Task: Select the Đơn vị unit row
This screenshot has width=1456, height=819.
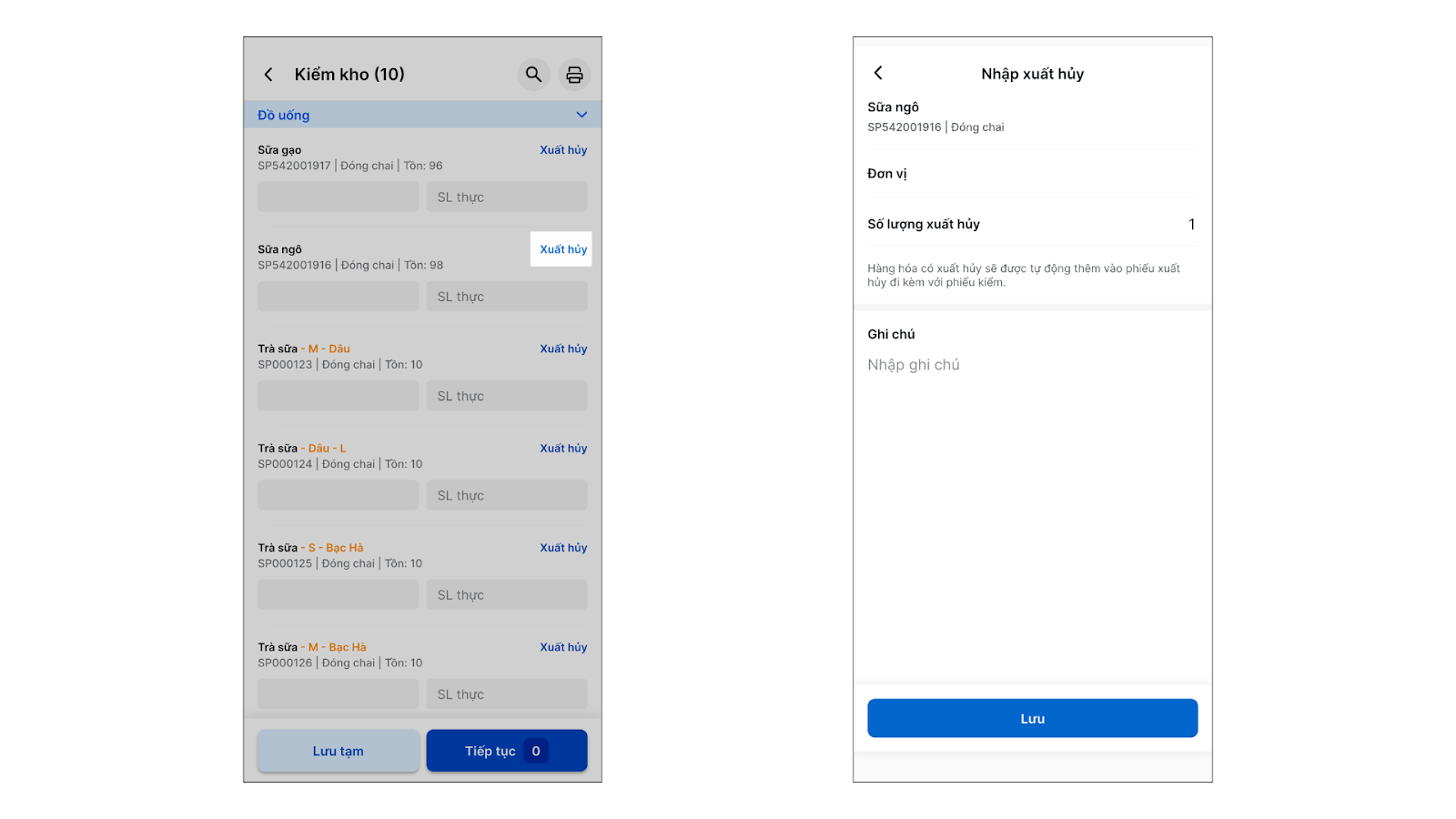Action: pos(1032,174)
